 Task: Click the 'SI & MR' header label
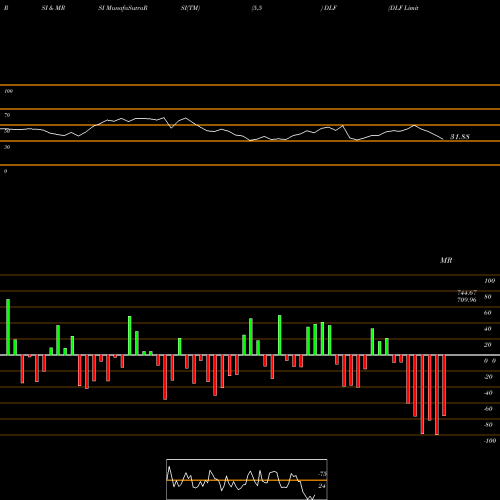(53, 8)
